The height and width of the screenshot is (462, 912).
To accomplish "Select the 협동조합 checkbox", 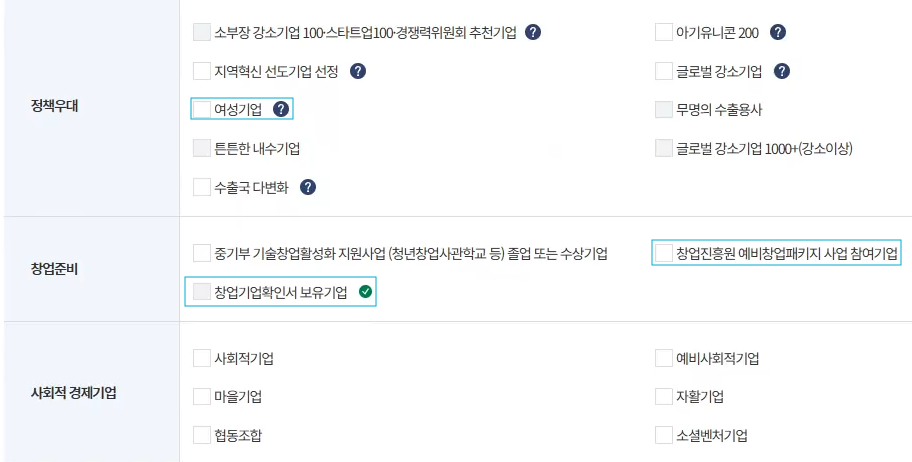I will 202,435.
